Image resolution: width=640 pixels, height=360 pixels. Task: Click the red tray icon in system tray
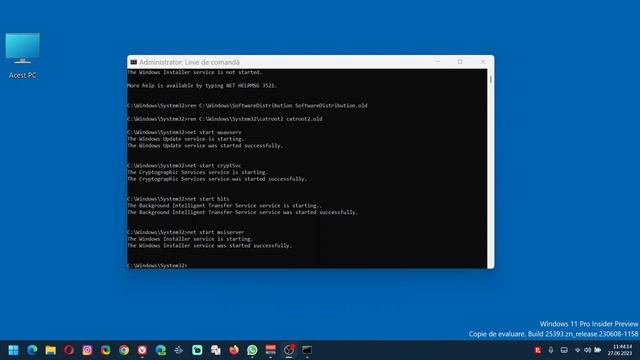538,350
